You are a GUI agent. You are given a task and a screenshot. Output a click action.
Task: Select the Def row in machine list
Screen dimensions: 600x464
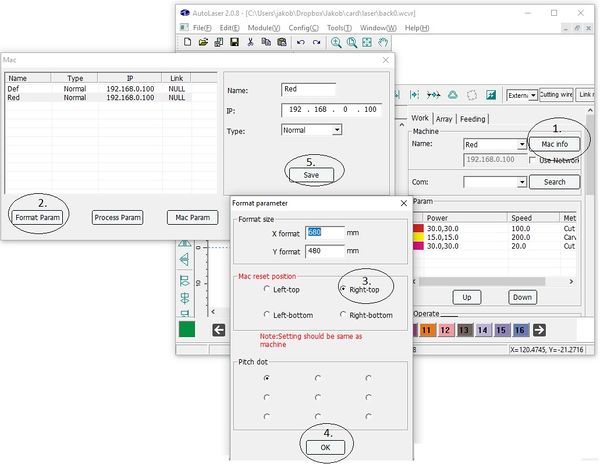[98, 89]
